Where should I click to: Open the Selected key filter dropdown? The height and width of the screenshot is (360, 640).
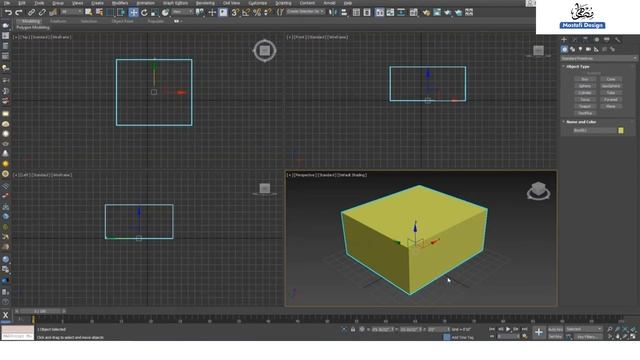584,329
